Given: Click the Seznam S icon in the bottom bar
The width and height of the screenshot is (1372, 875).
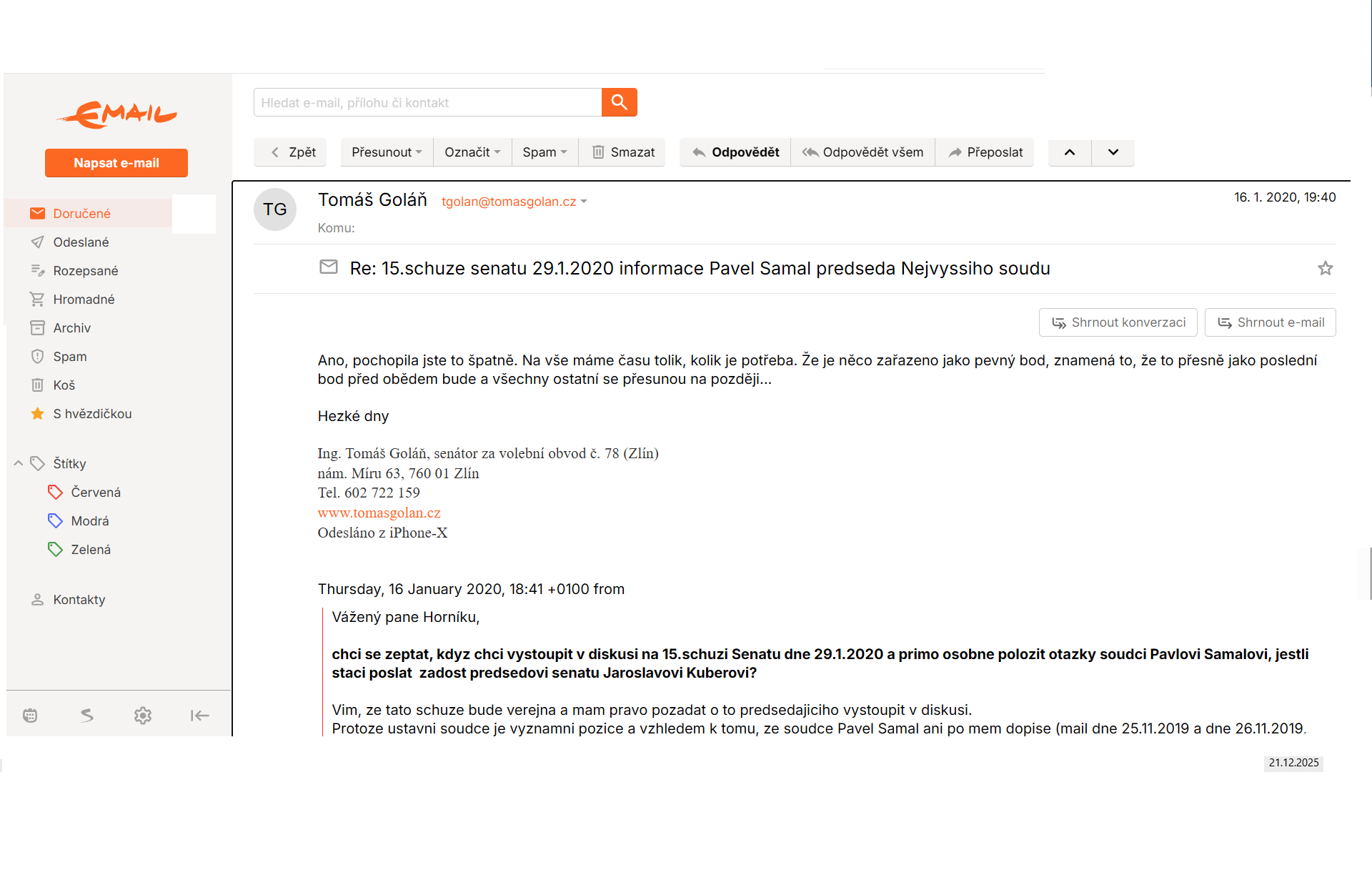Looking at the screenshot, I should point(86,716).
